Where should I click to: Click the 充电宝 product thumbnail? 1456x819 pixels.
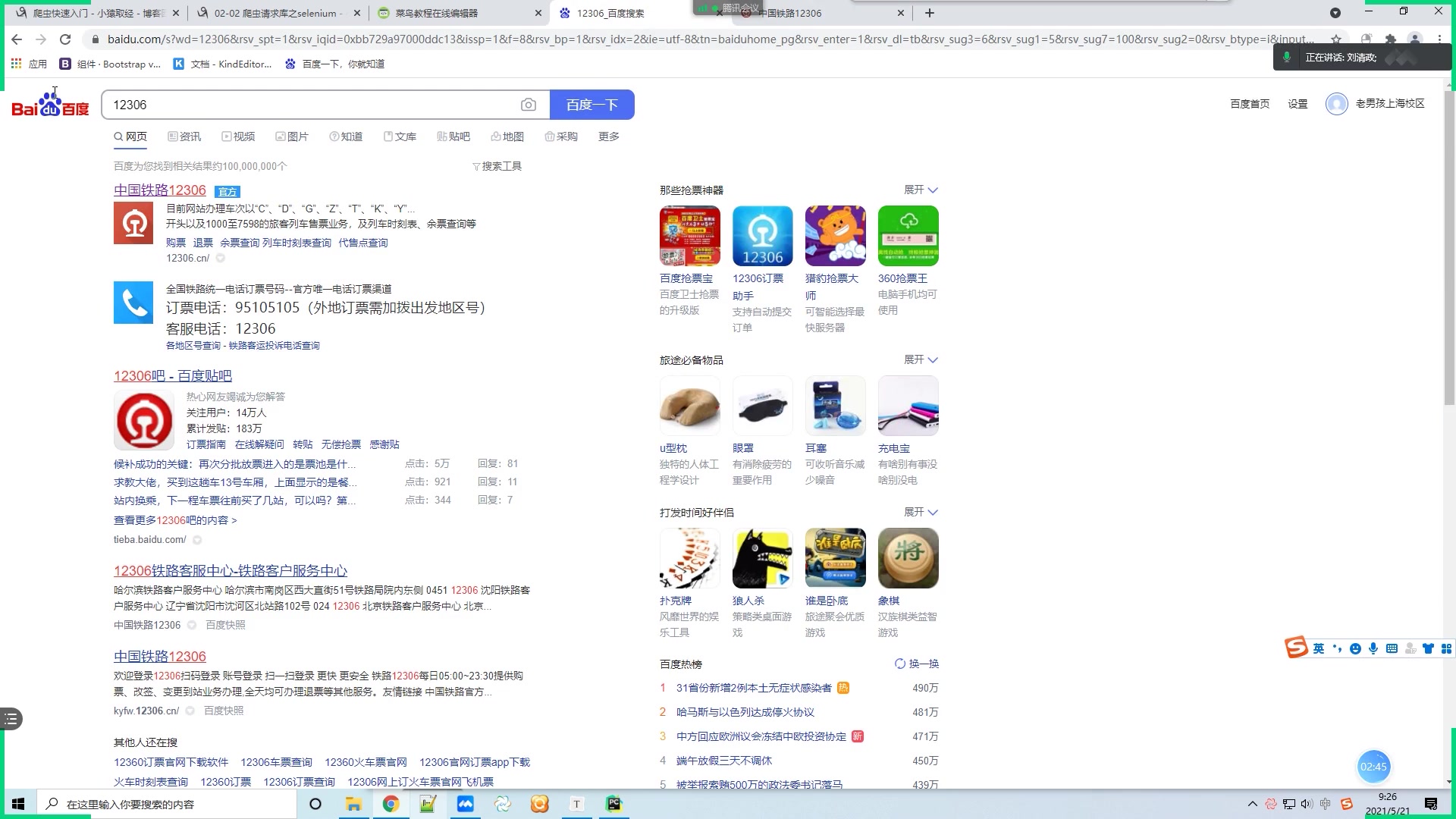click(908, 406)
